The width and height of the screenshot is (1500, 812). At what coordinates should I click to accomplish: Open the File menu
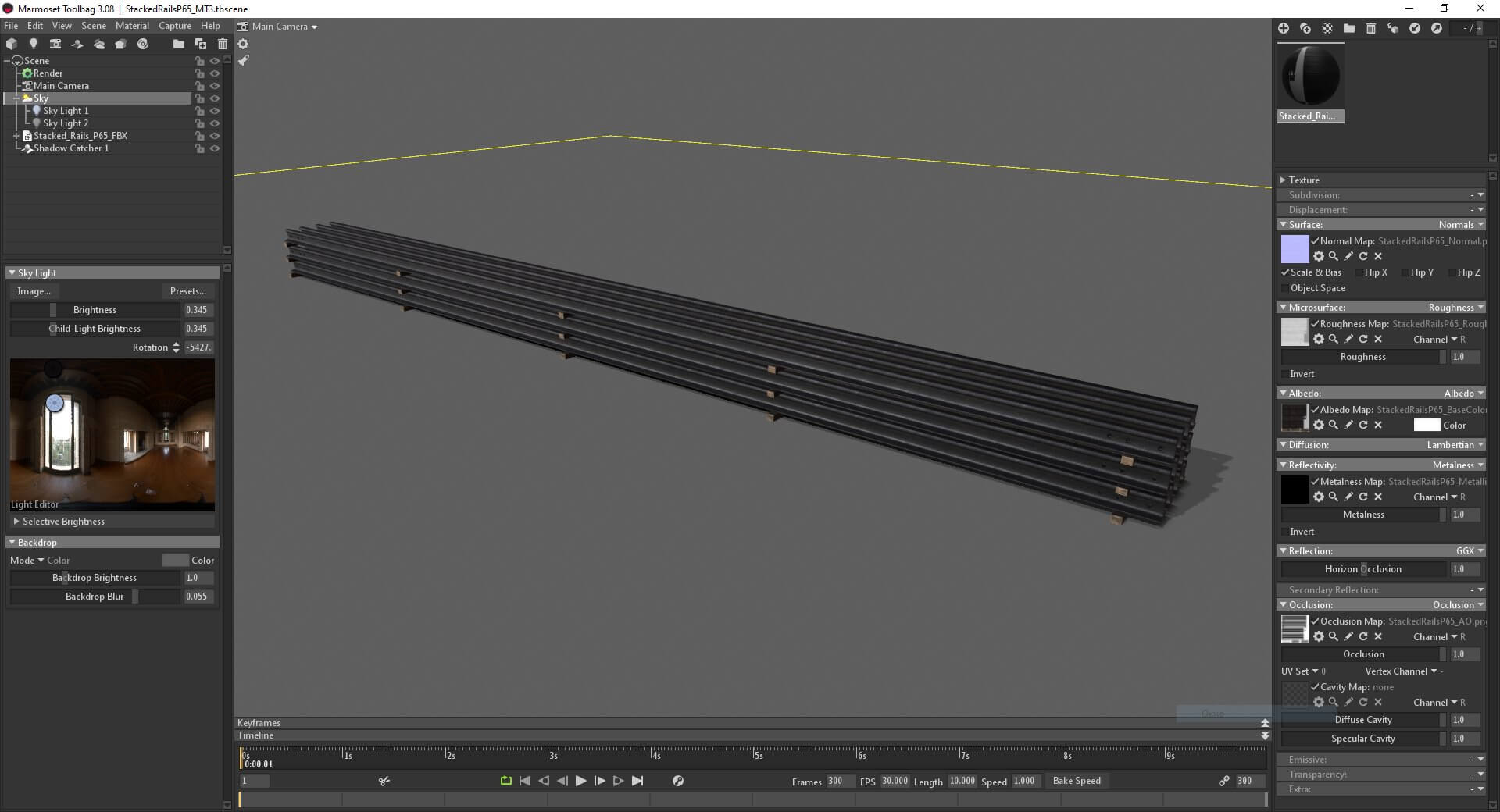(x=11, y=26)
